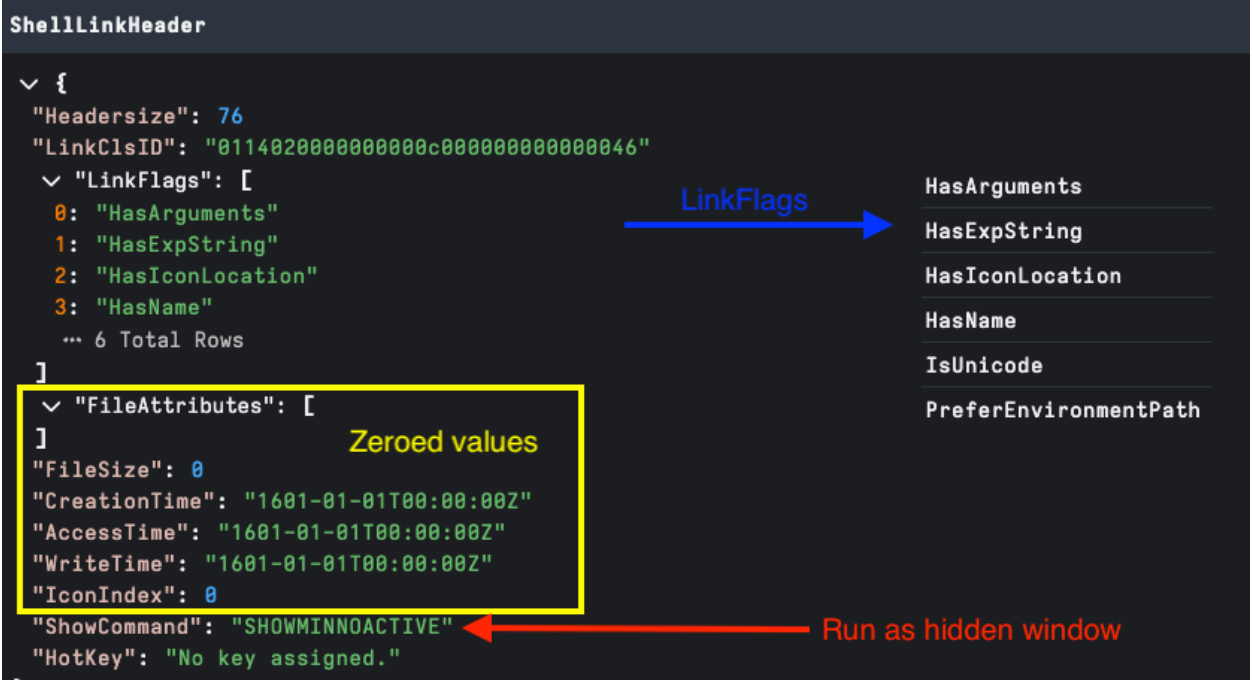Select the ShellLinkHeader panel title

click(108, 26)
